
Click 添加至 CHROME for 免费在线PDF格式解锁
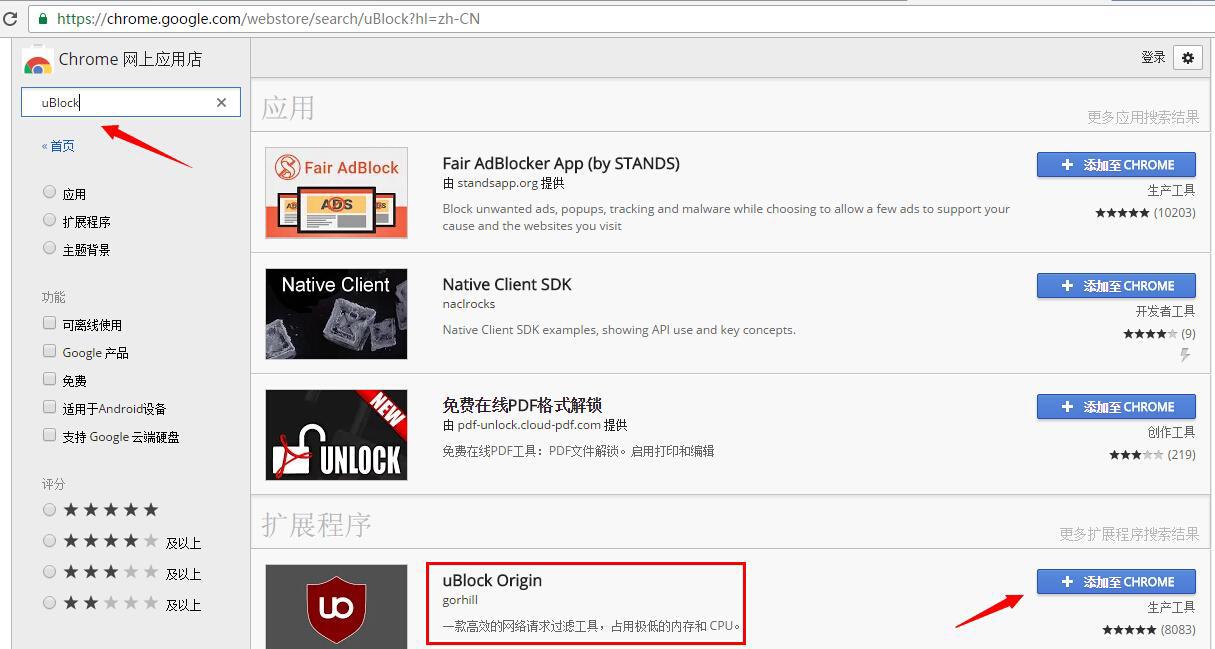[1116, 407]
